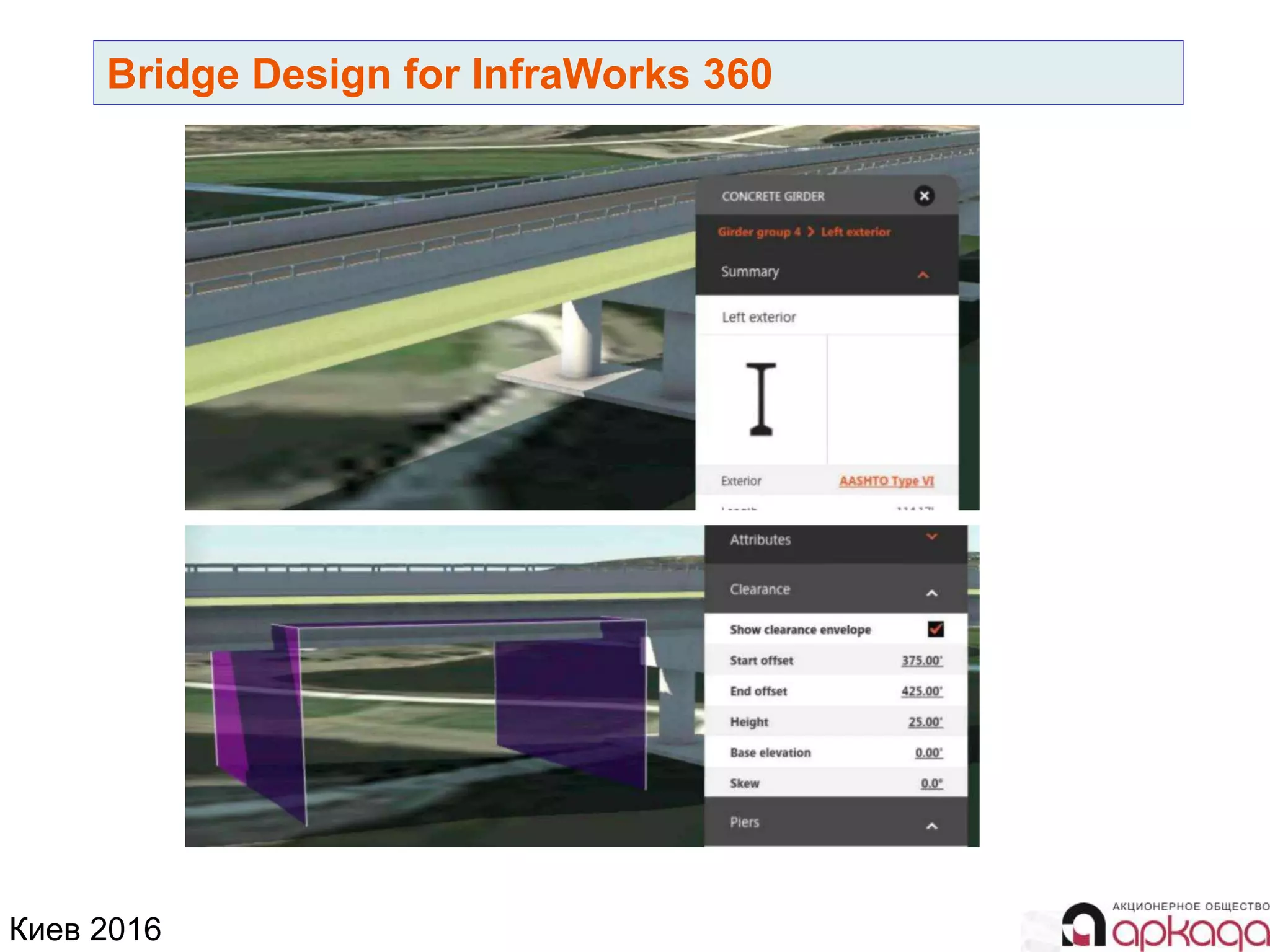Image resolution: width=1270 pixels, height=952 pixels.
Task: Edit the End offset value 425.00'
Action: pos(922,691)
